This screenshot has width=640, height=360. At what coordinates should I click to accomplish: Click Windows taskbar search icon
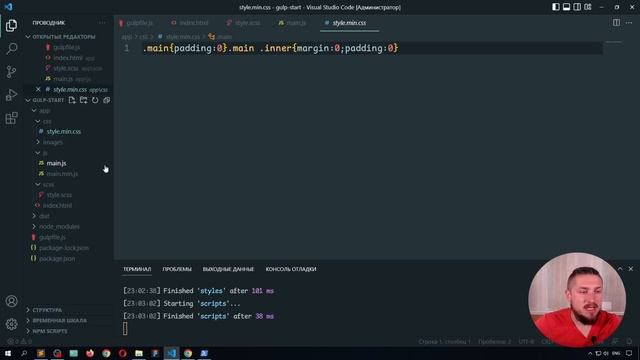[x=24, y=353]
